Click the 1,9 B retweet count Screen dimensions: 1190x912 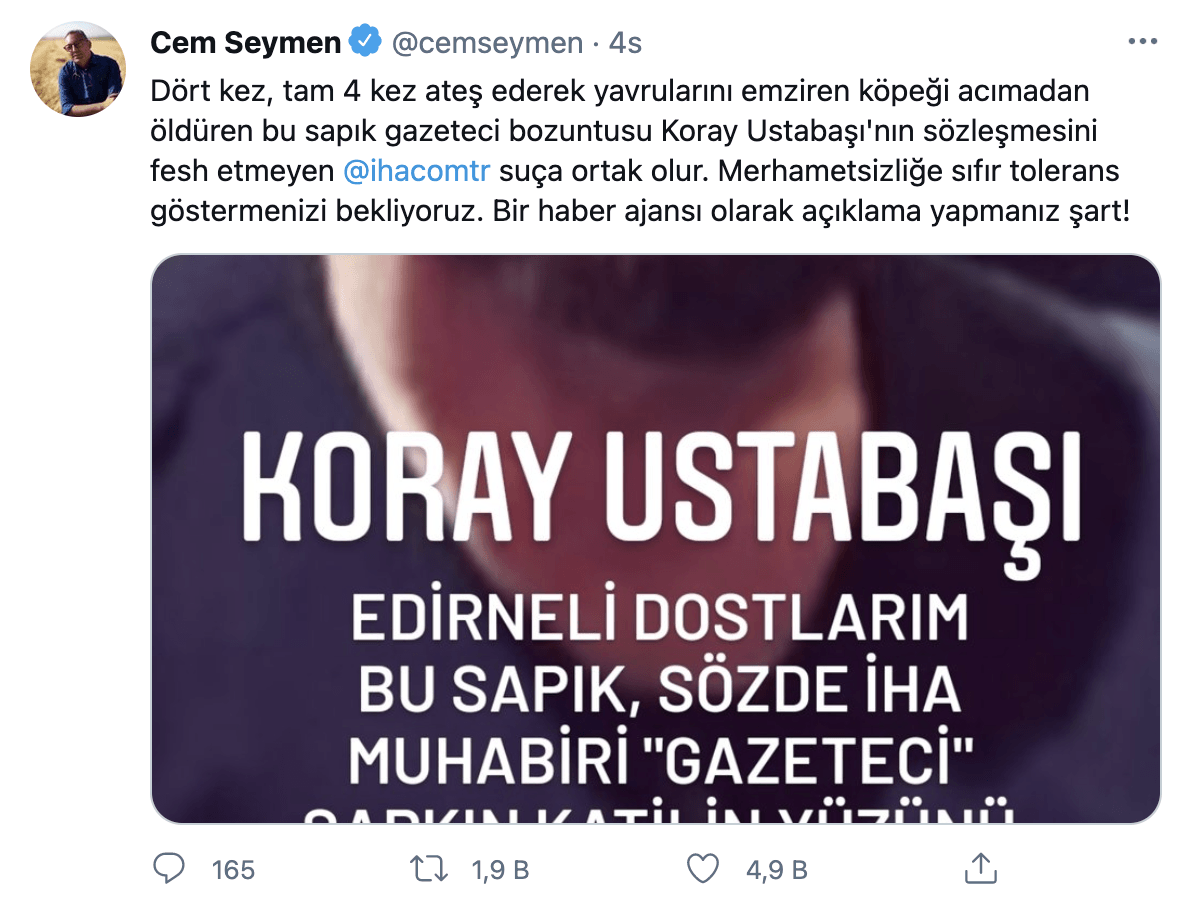point(500,870)
